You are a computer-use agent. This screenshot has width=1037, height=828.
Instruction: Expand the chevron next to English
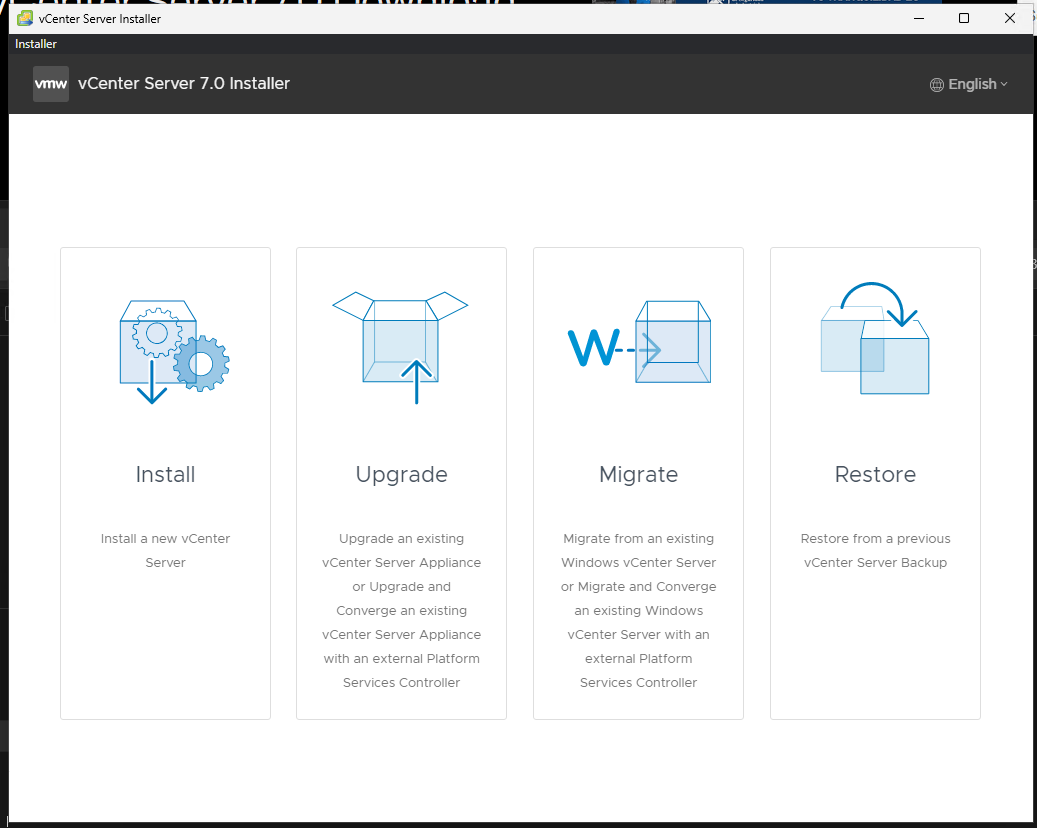(x=1004, y=85)
